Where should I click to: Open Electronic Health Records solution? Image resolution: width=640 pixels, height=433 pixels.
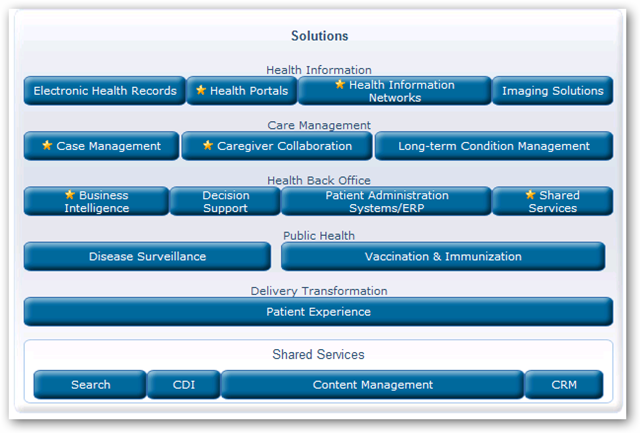[105, 91]
